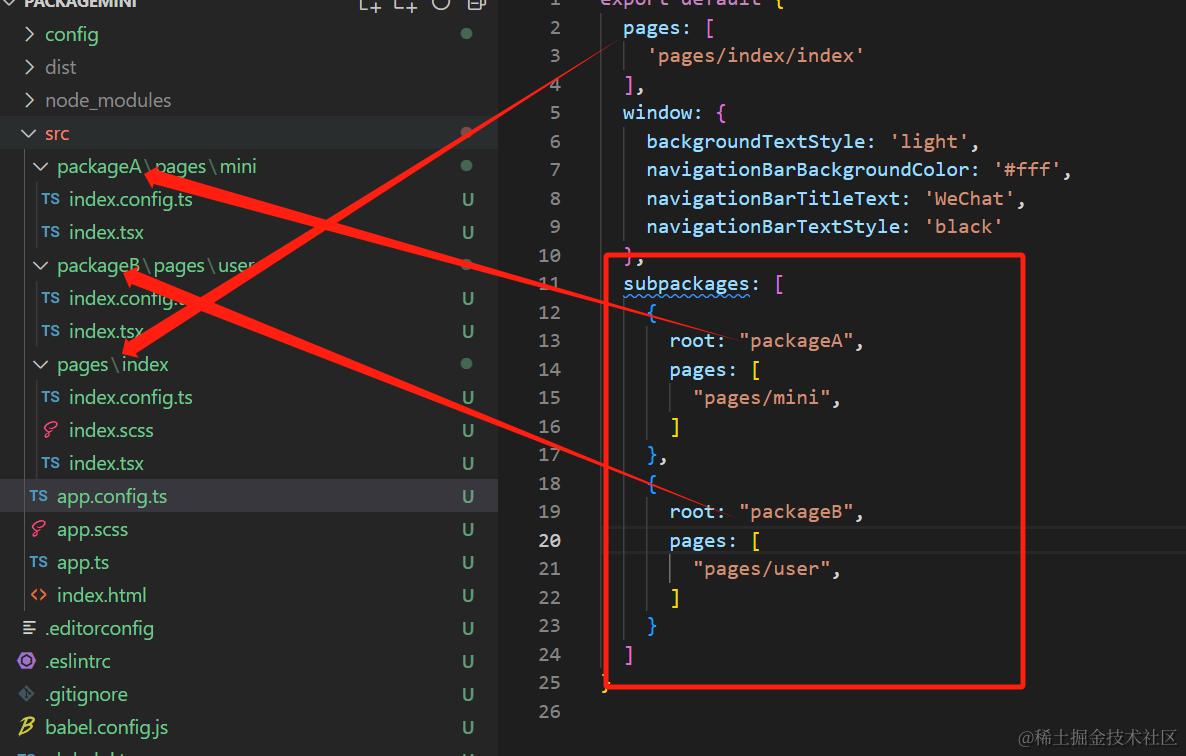Expand the dist folder chevron
Screen dimensions: 1186x756
[29, 67]
